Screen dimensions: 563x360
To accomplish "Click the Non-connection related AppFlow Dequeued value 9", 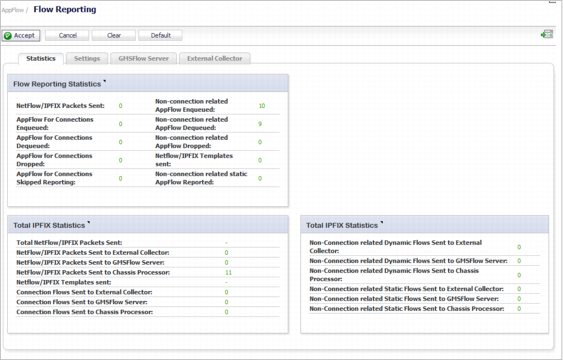I will pyautogui.click(x=260, y=124).
